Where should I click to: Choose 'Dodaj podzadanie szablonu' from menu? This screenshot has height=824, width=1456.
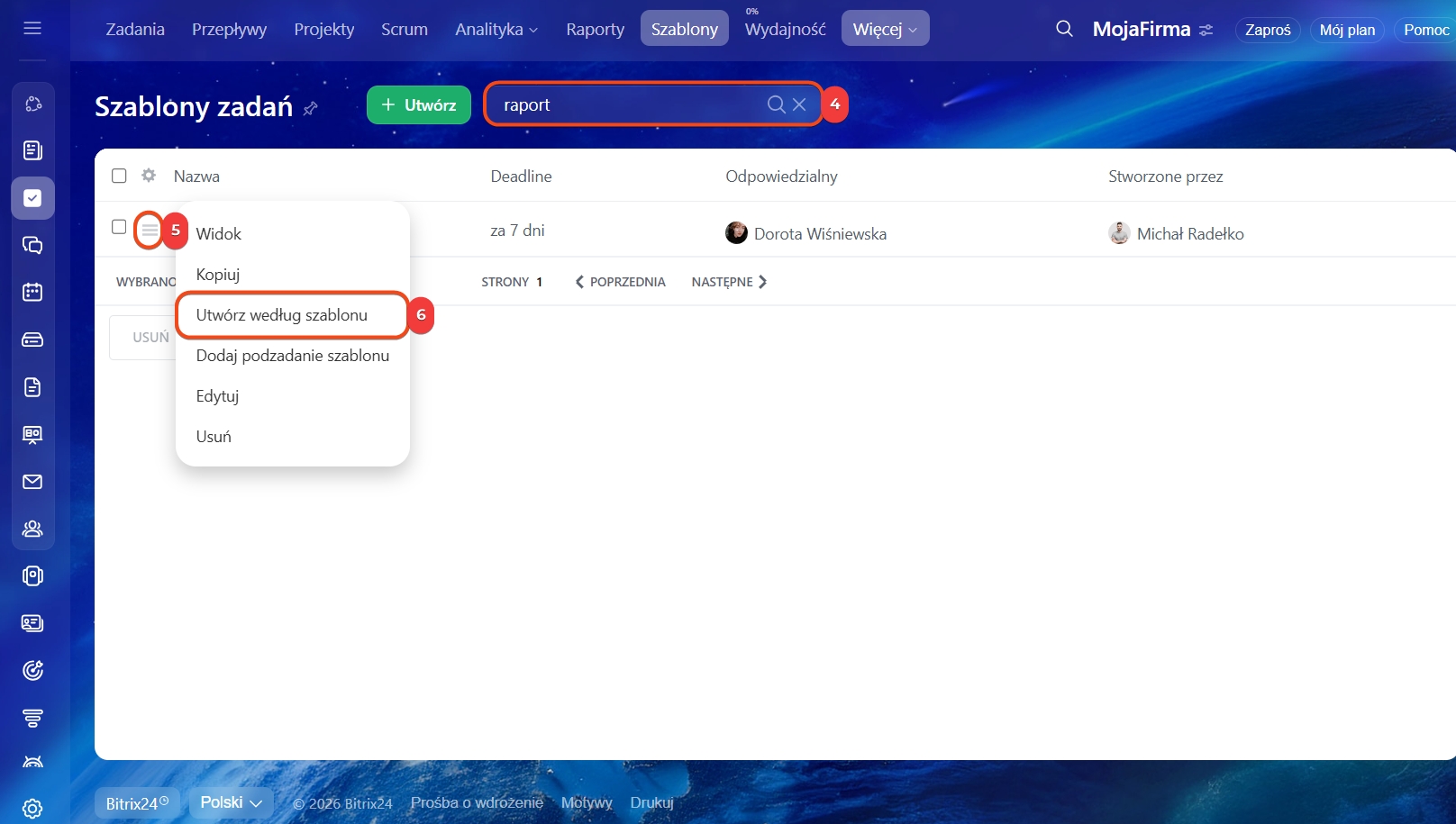(293, 356)
